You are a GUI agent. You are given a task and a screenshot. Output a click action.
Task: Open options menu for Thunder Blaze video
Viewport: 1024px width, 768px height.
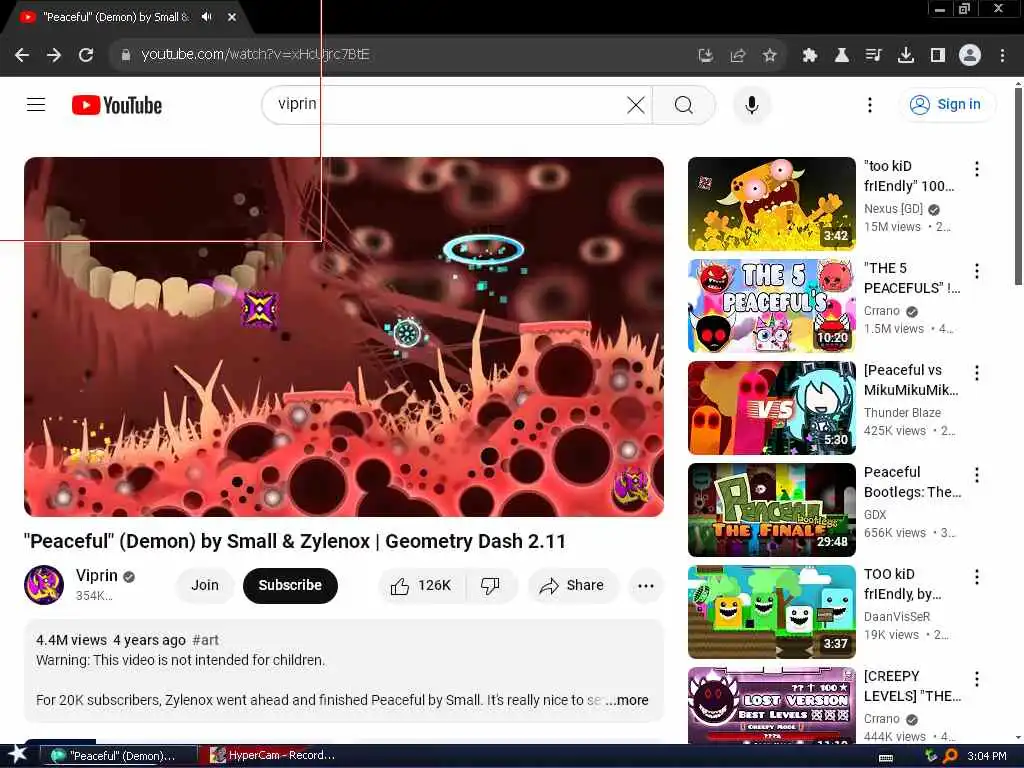click(x=976, y=373)
